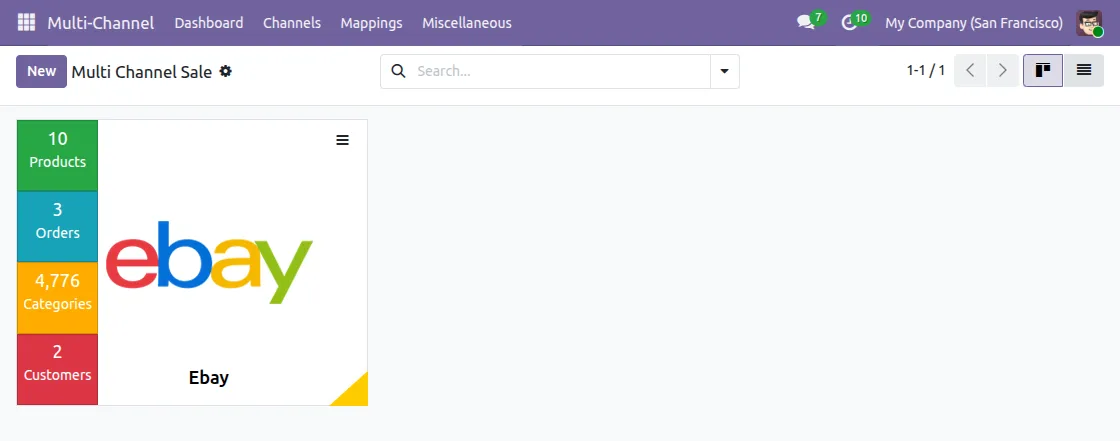
Task: Go to next page of records
Action: (x=1003, y=71)
